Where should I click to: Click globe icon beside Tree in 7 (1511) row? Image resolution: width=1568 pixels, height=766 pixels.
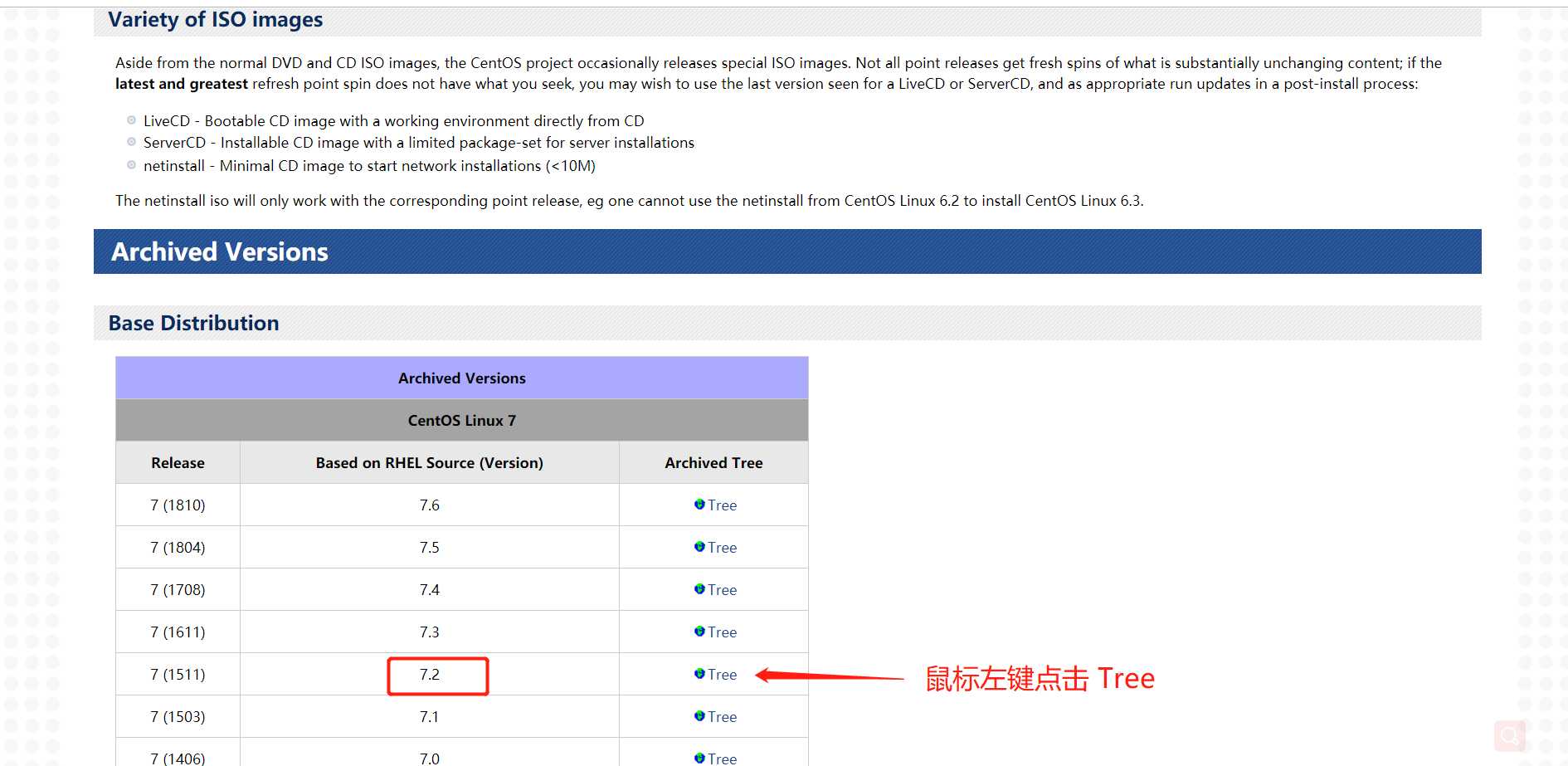point(699,673)
